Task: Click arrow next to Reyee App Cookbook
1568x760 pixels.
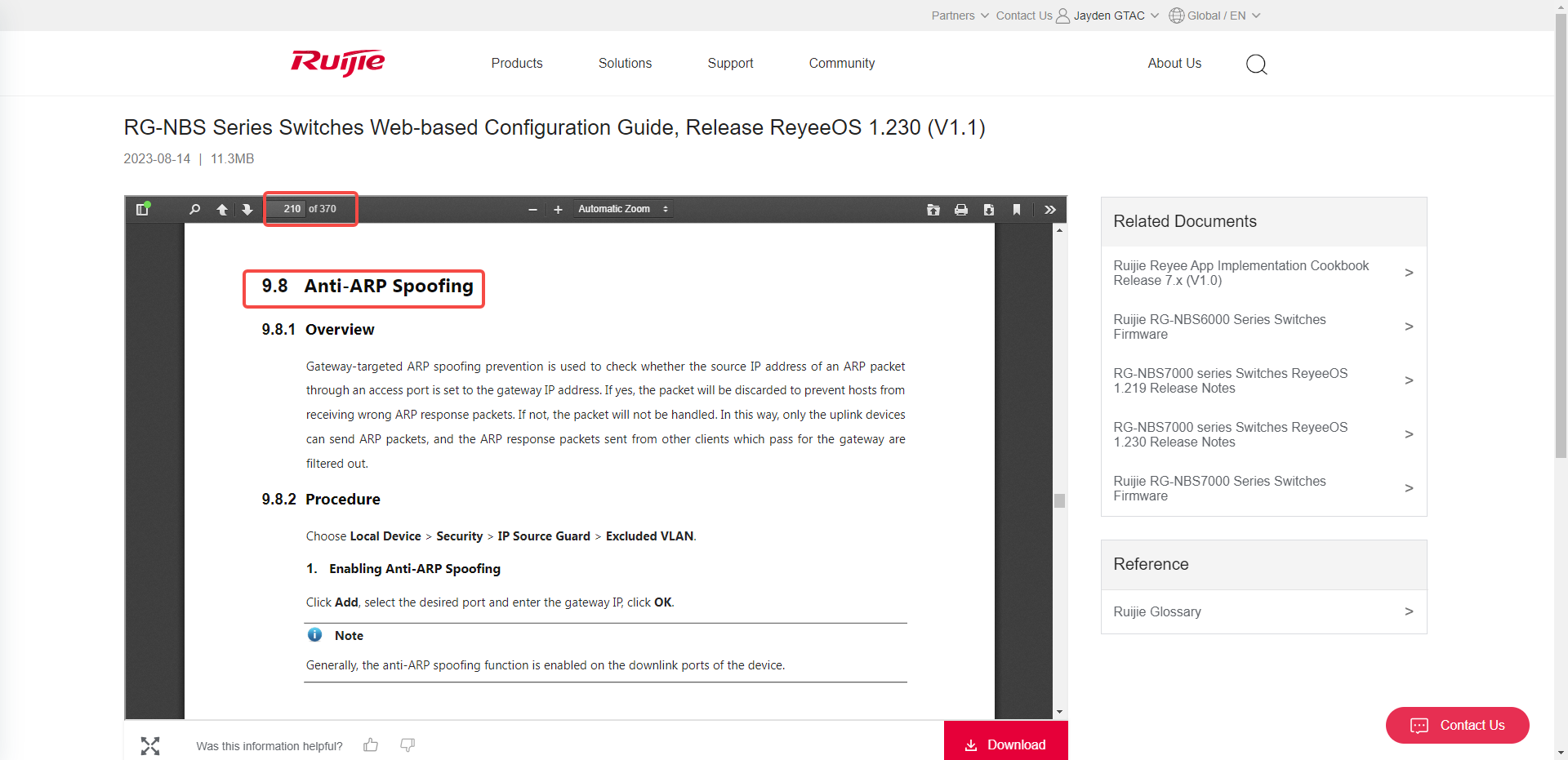Action: pyautogui.click(x=1409, y=273)
